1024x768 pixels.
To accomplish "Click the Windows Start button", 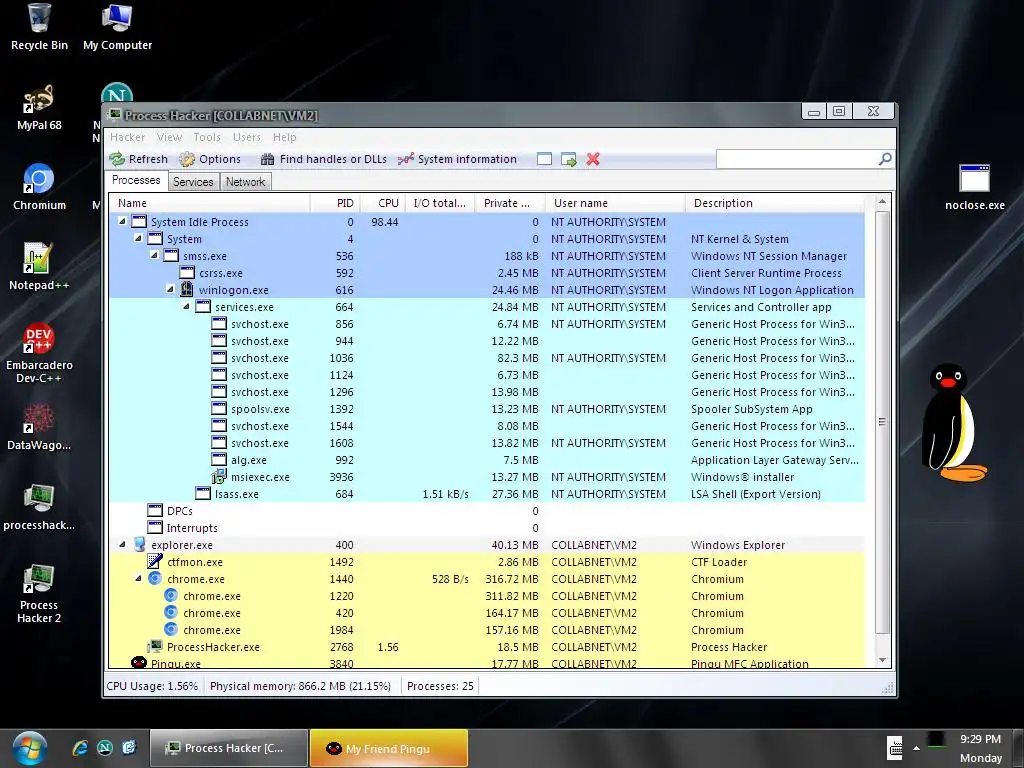I will 29,748.
